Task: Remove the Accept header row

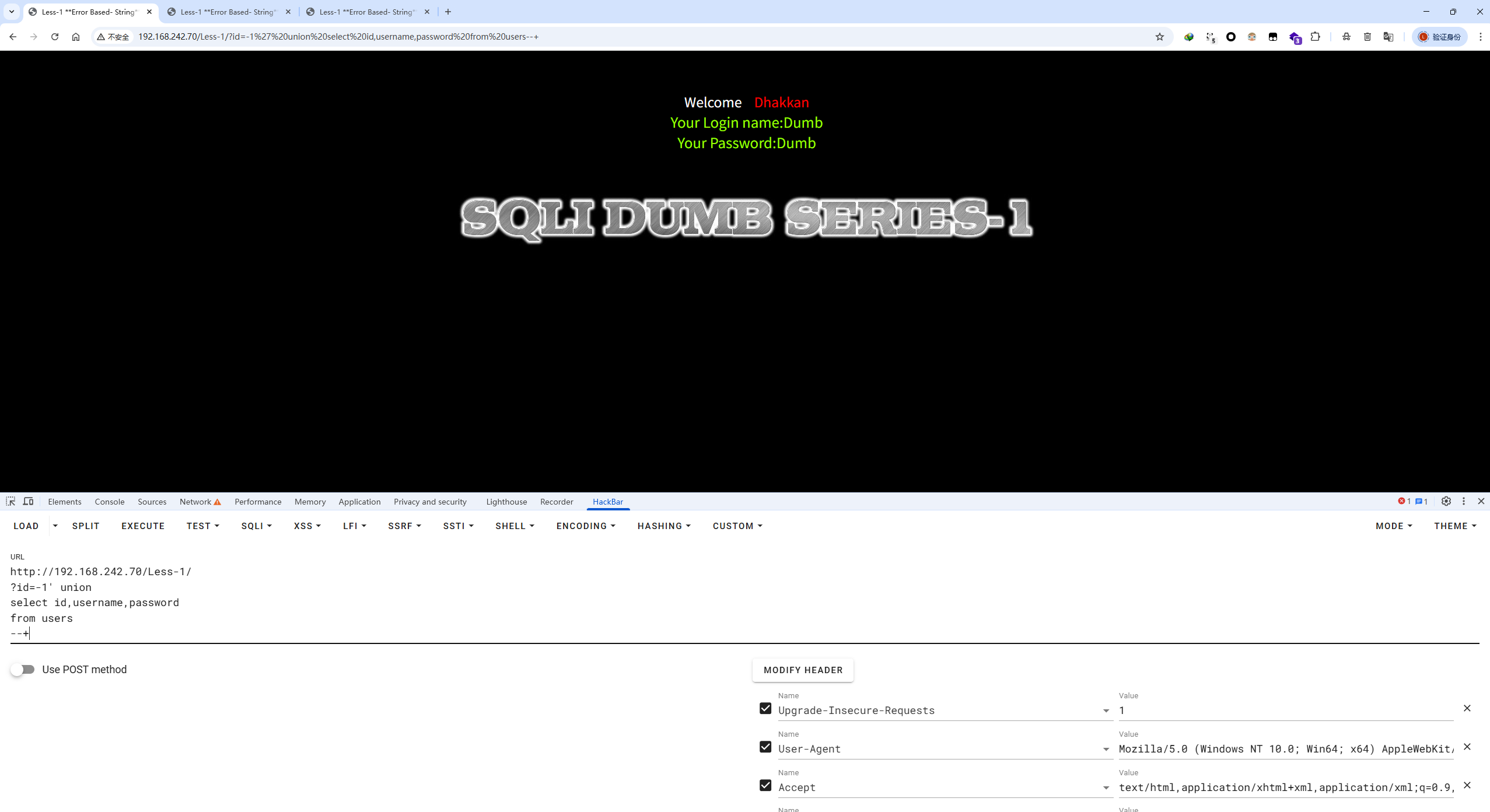Action: coord(1467,785)
